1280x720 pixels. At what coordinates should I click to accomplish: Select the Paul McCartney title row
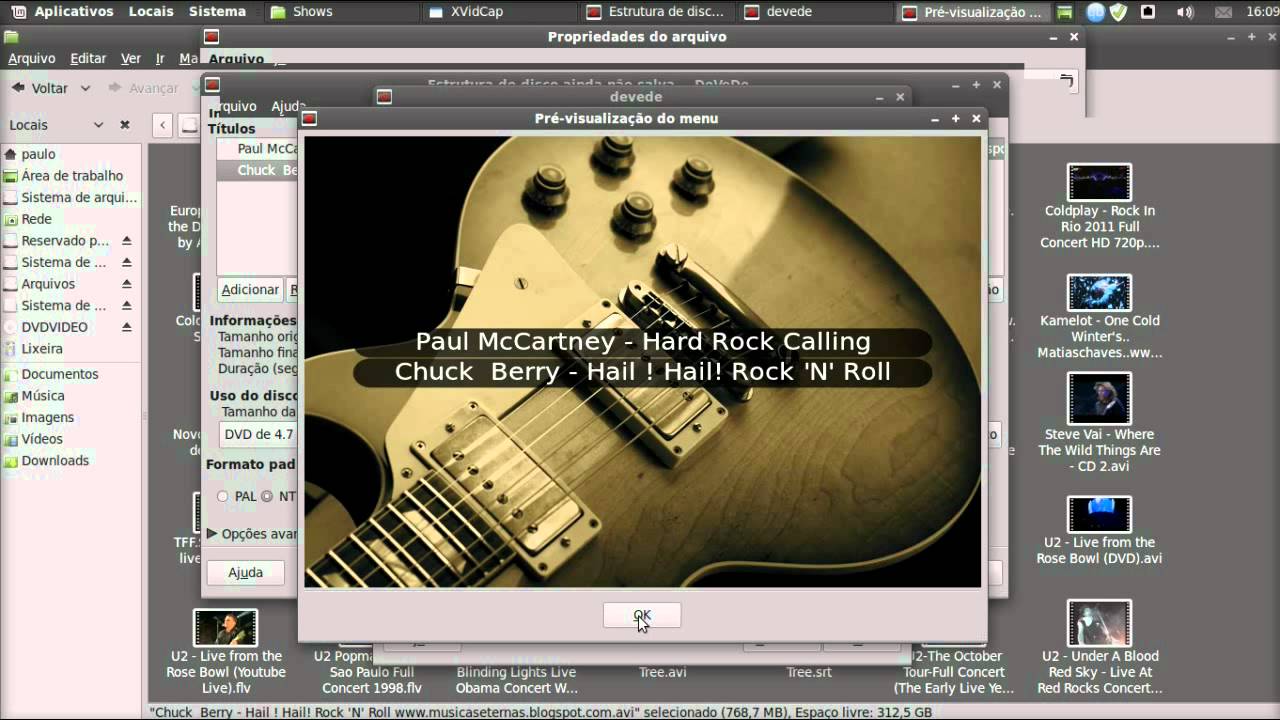[x=258, y=148]
